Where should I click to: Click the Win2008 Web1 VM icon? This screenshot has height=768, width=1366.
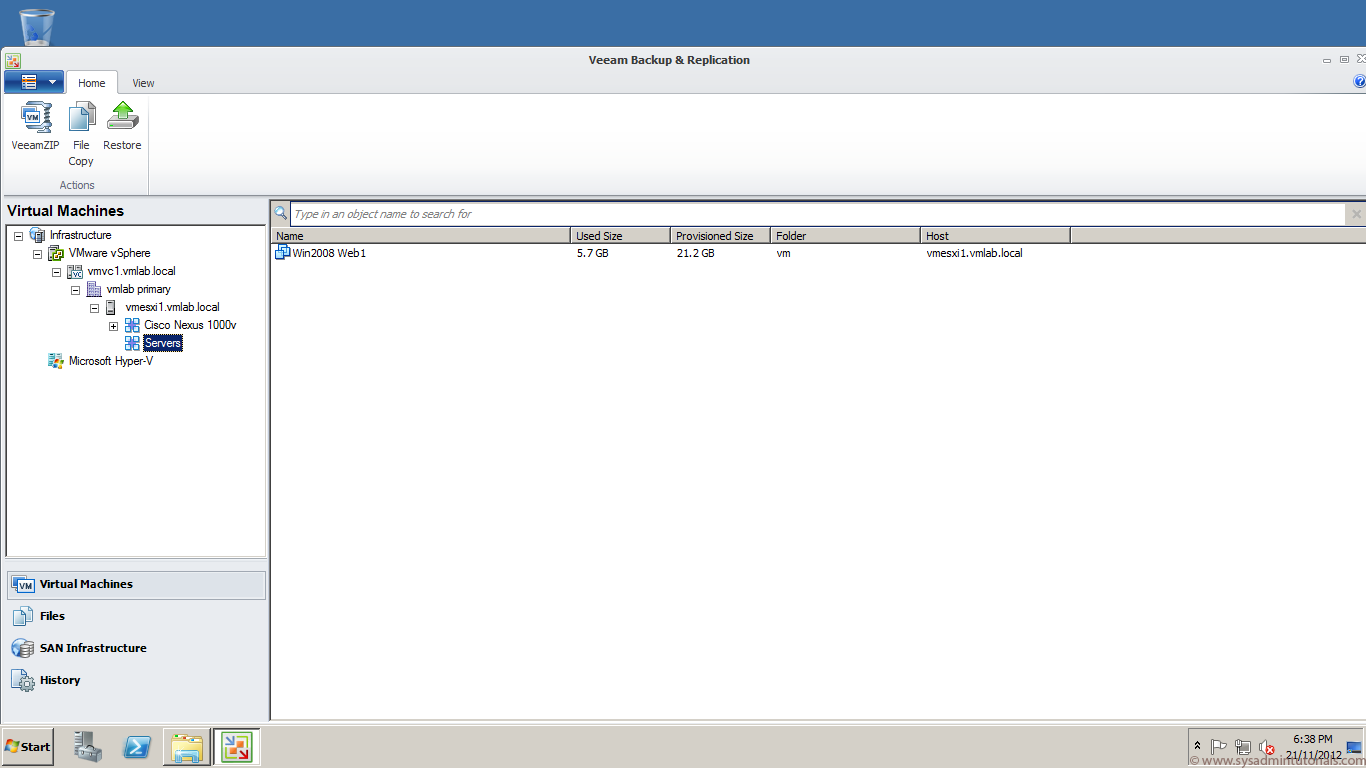[x=282, y=253]
